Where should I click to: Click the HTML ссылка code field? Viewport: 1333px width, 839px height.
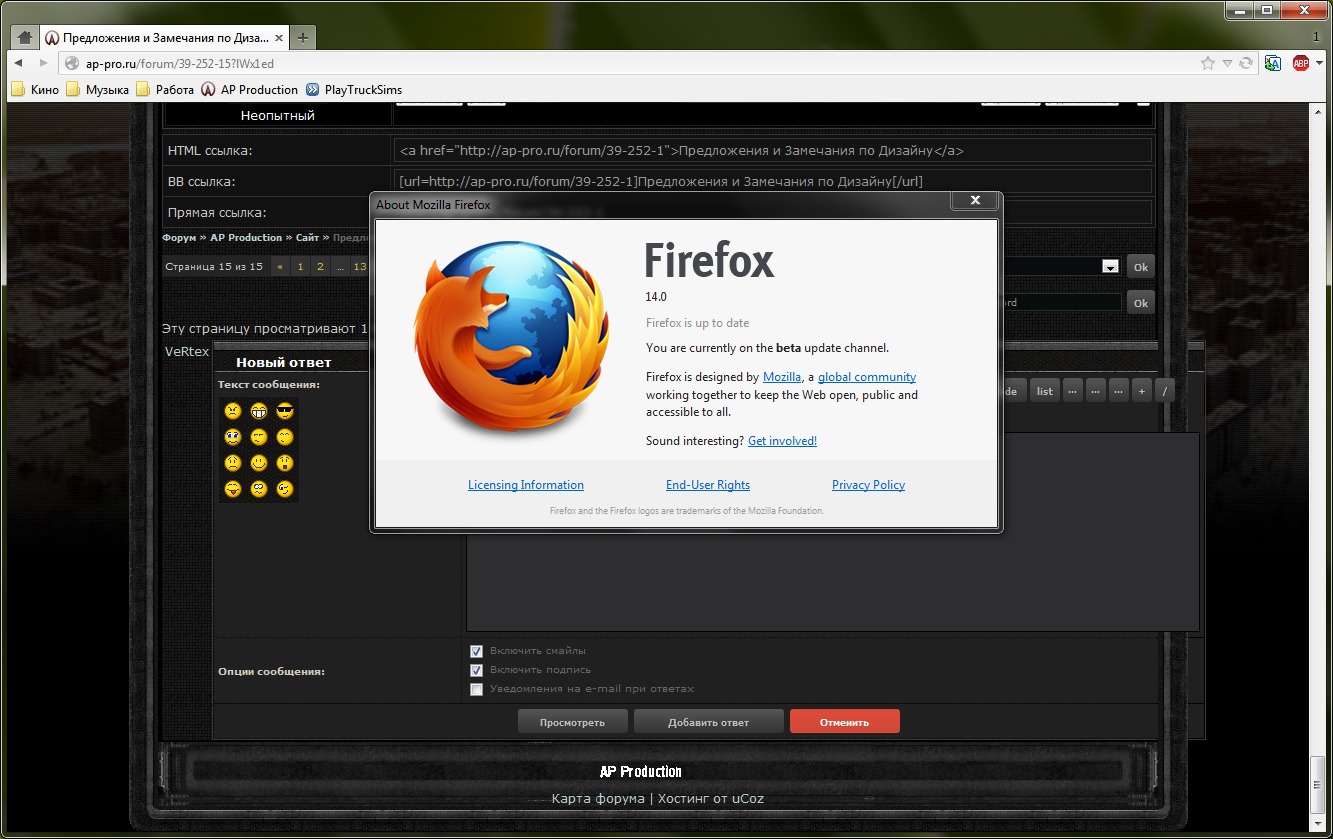tap(773, 151)
